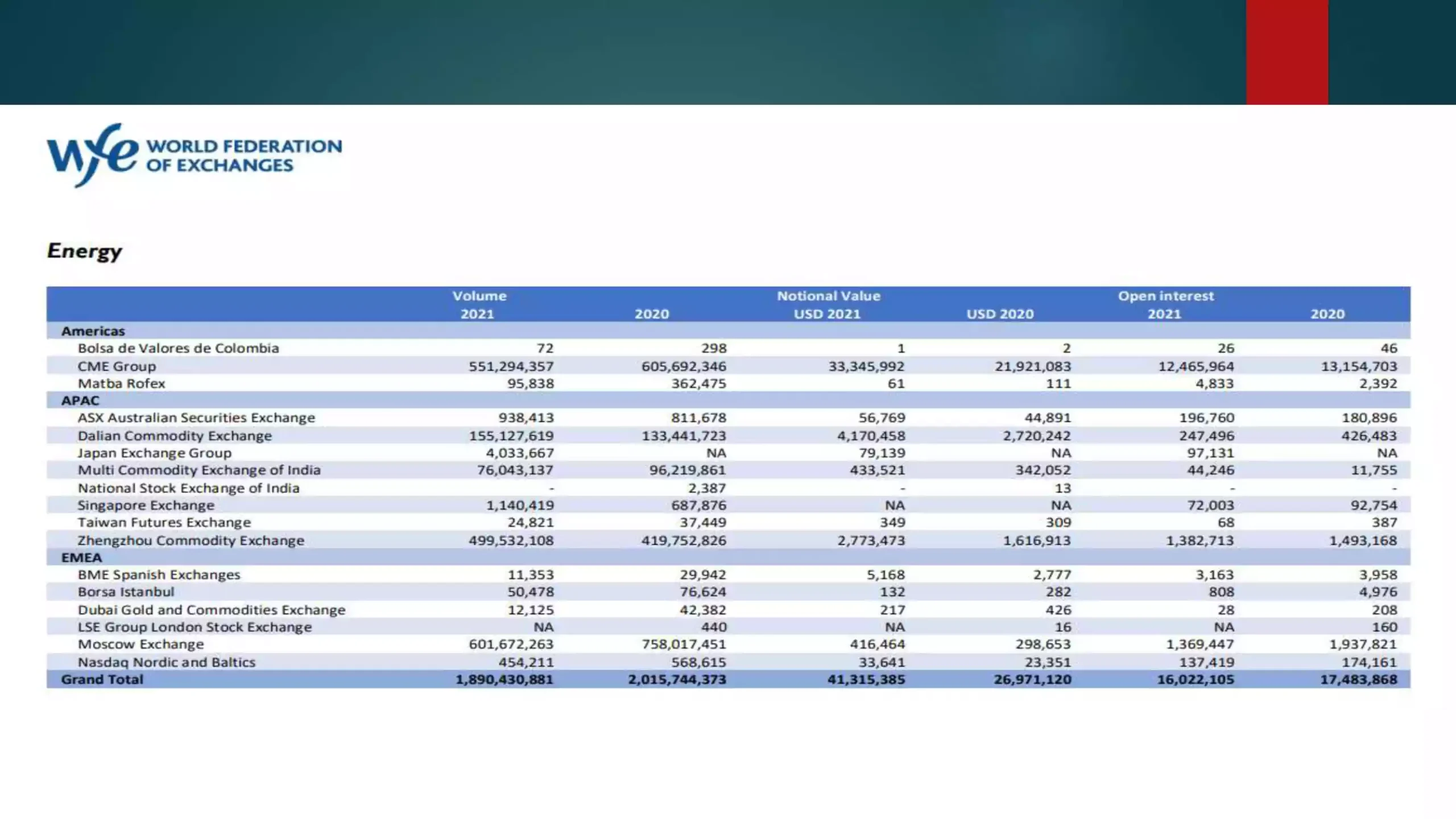Screen dimensions: 1456x819
Task: Select CME Group volume 551,294,357
Action: [511, 366]
